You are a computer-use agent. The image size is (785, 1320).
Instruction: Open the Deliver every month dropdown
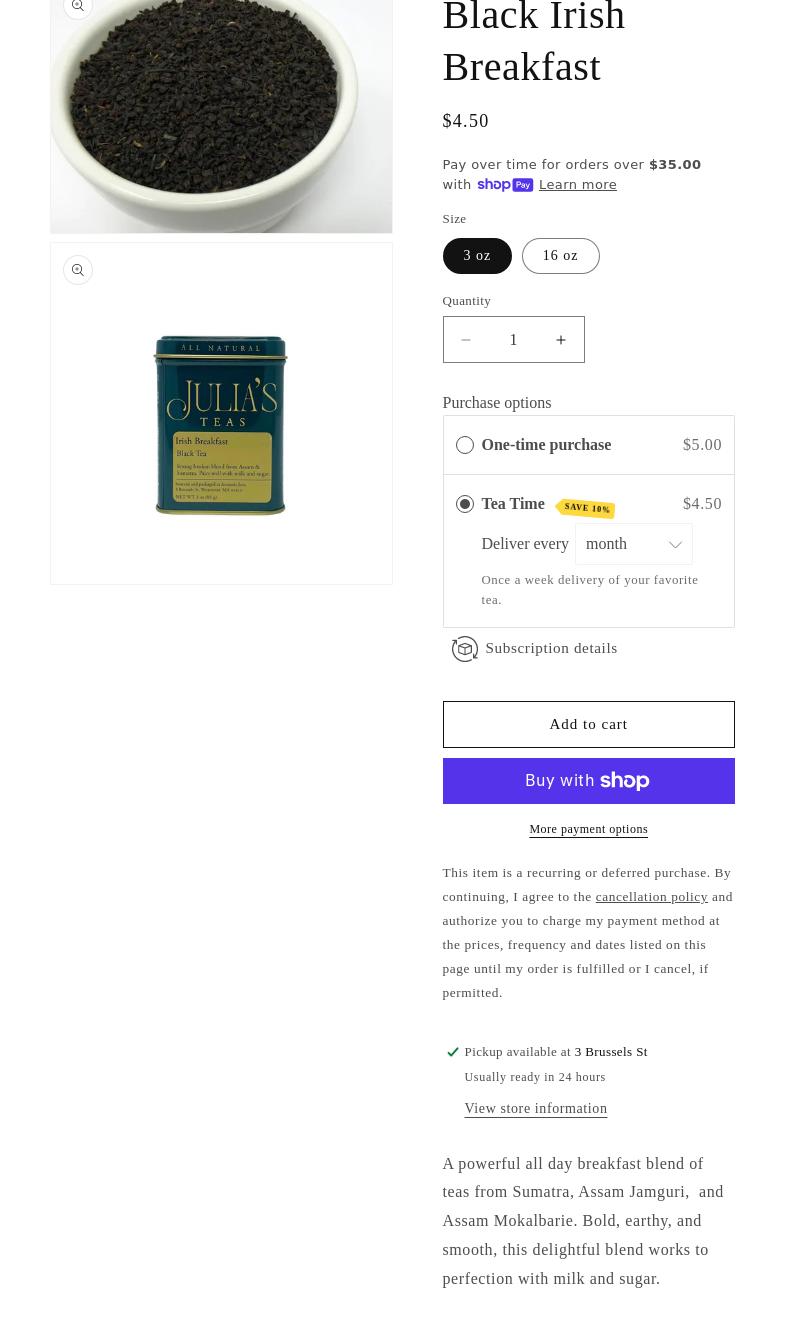tap(634, 544)
